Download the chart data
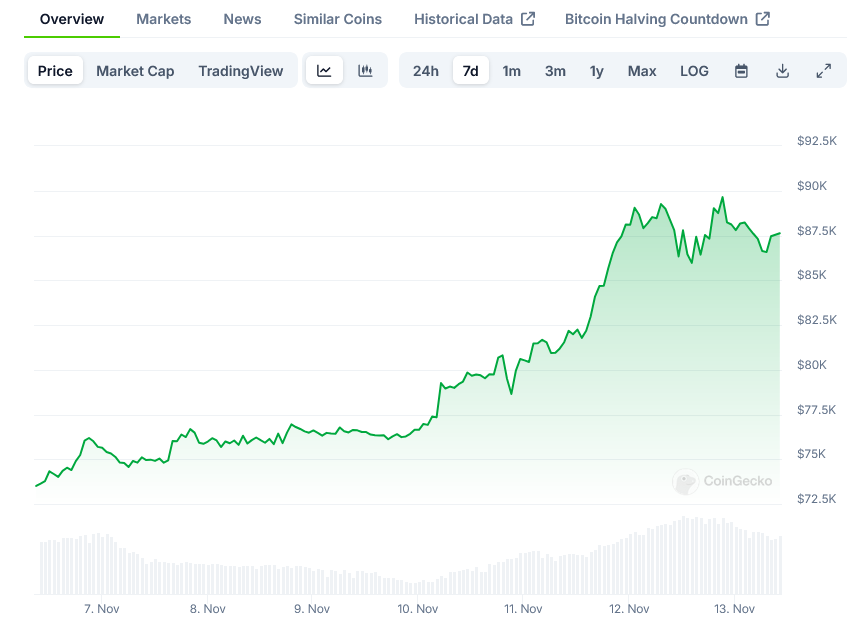Viewport: 847px width, 630px height. [x=782, y=71]
